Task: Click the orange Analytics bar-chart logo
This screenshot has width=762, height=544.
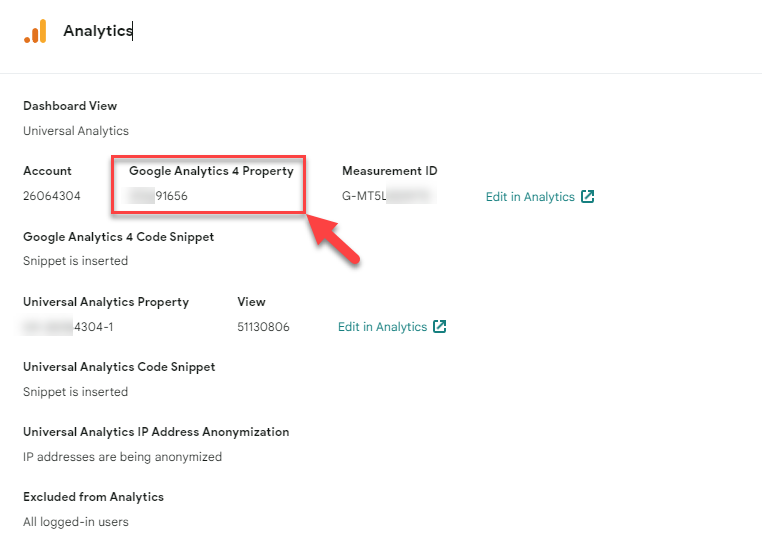Action: [x=35, y=32]
